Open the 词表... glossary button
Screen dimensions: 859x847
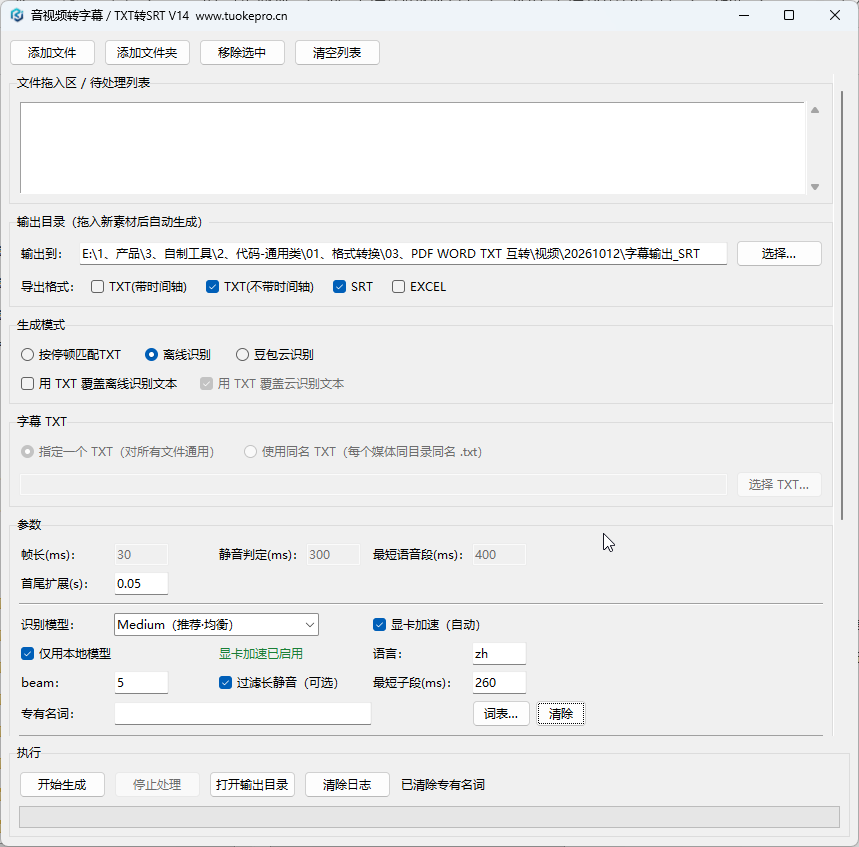coord(501,713)
